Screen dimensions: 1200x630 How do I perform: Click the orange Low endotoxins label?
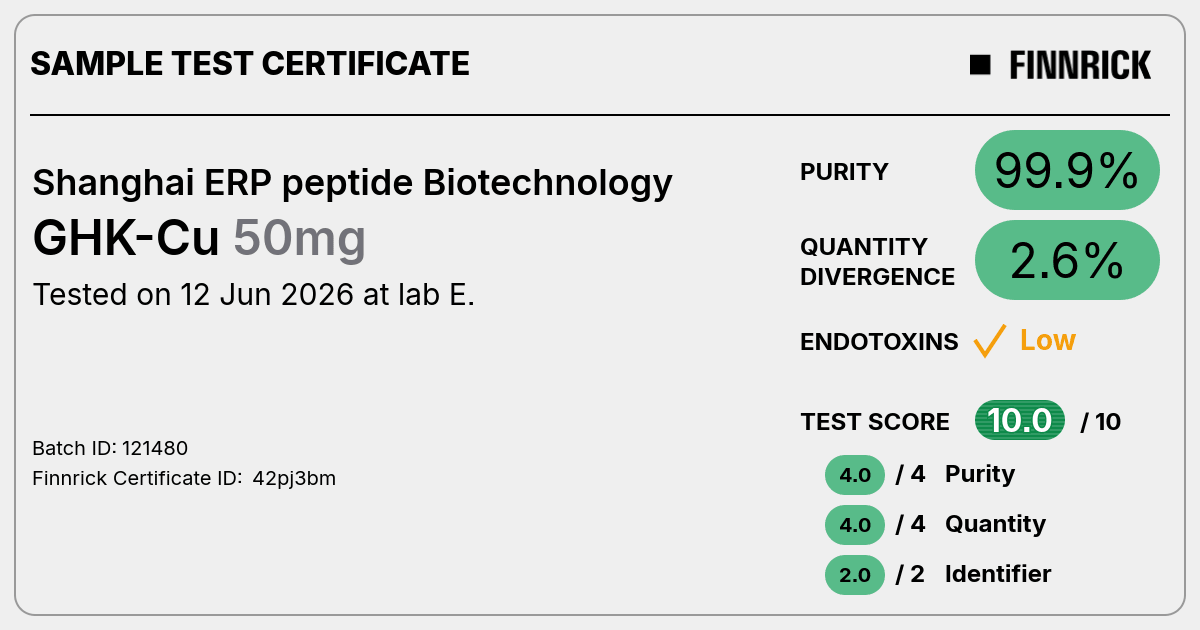[x=1047, y=340]
